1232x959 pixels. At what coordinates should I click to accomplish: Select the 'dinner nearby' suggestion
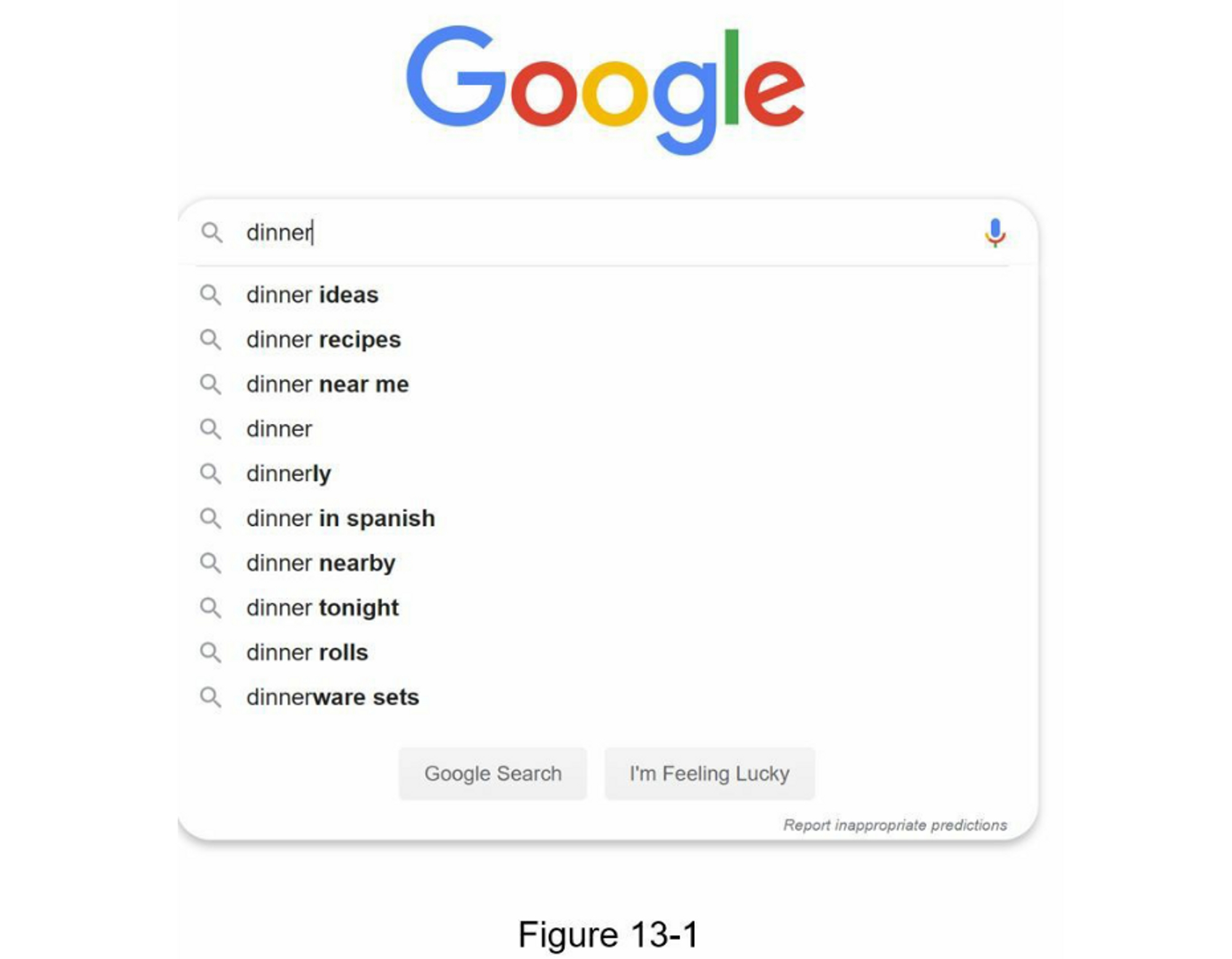click(x=320, y=563)
